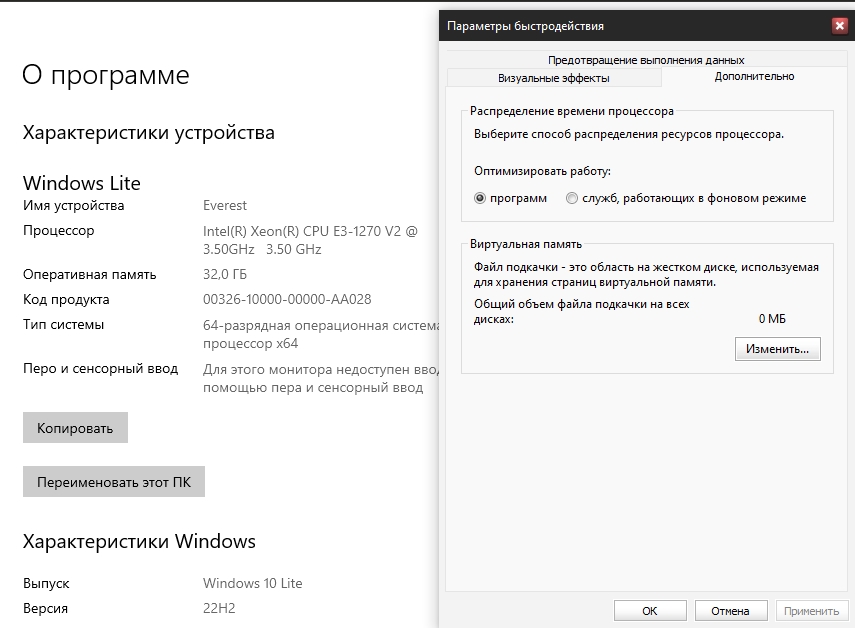Open the Дополнительно tab
The width and height of the screenshot is (855, 628).
coord(754,76)
